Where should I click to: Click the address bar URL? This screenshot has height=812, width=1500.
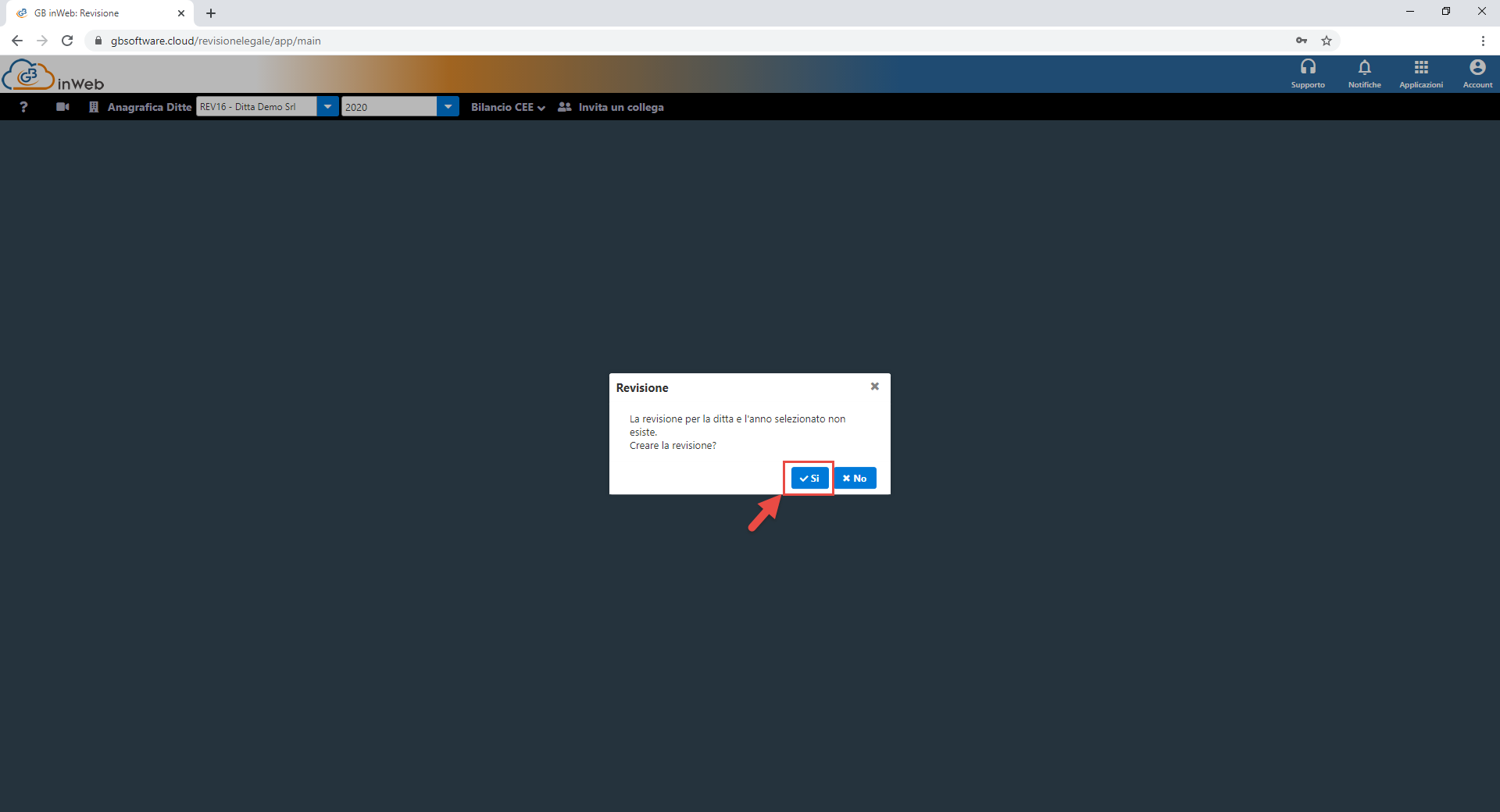(x=216, y=41)
